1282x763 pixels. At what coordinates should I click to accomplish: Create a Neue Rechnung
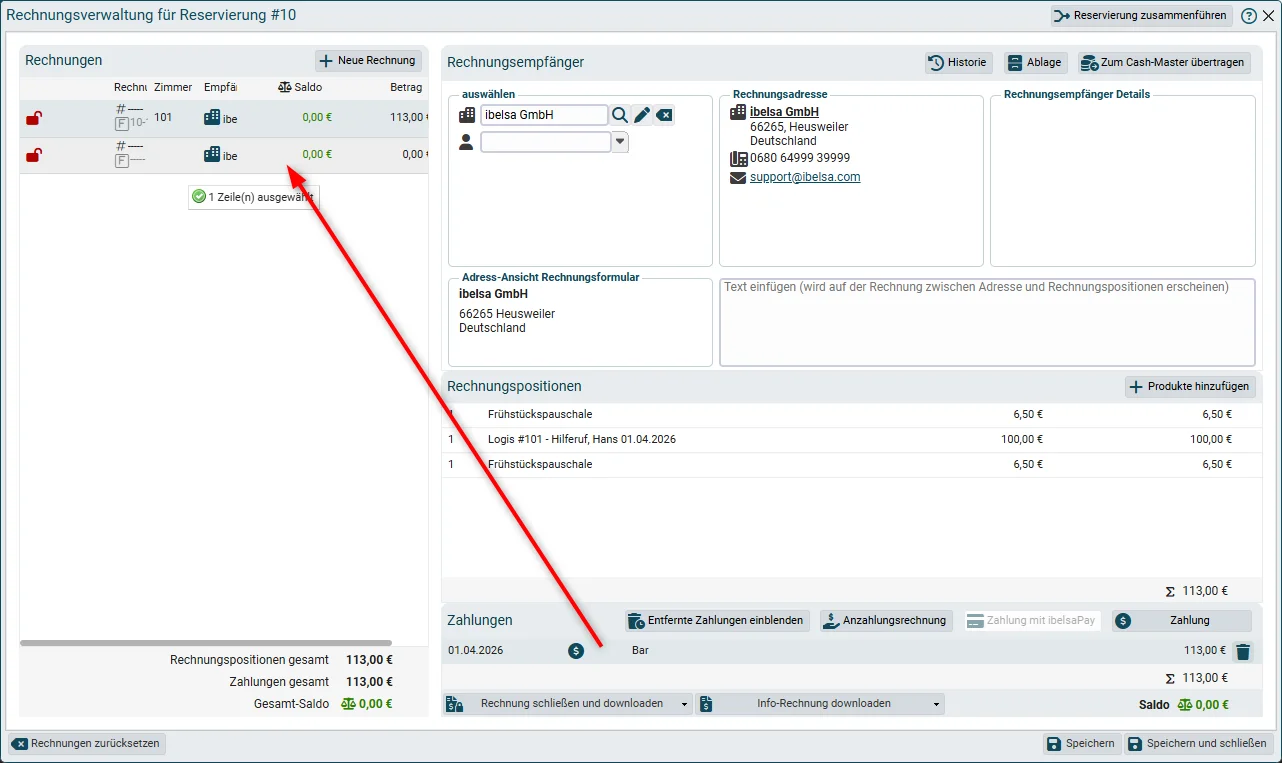pos(368,61)
